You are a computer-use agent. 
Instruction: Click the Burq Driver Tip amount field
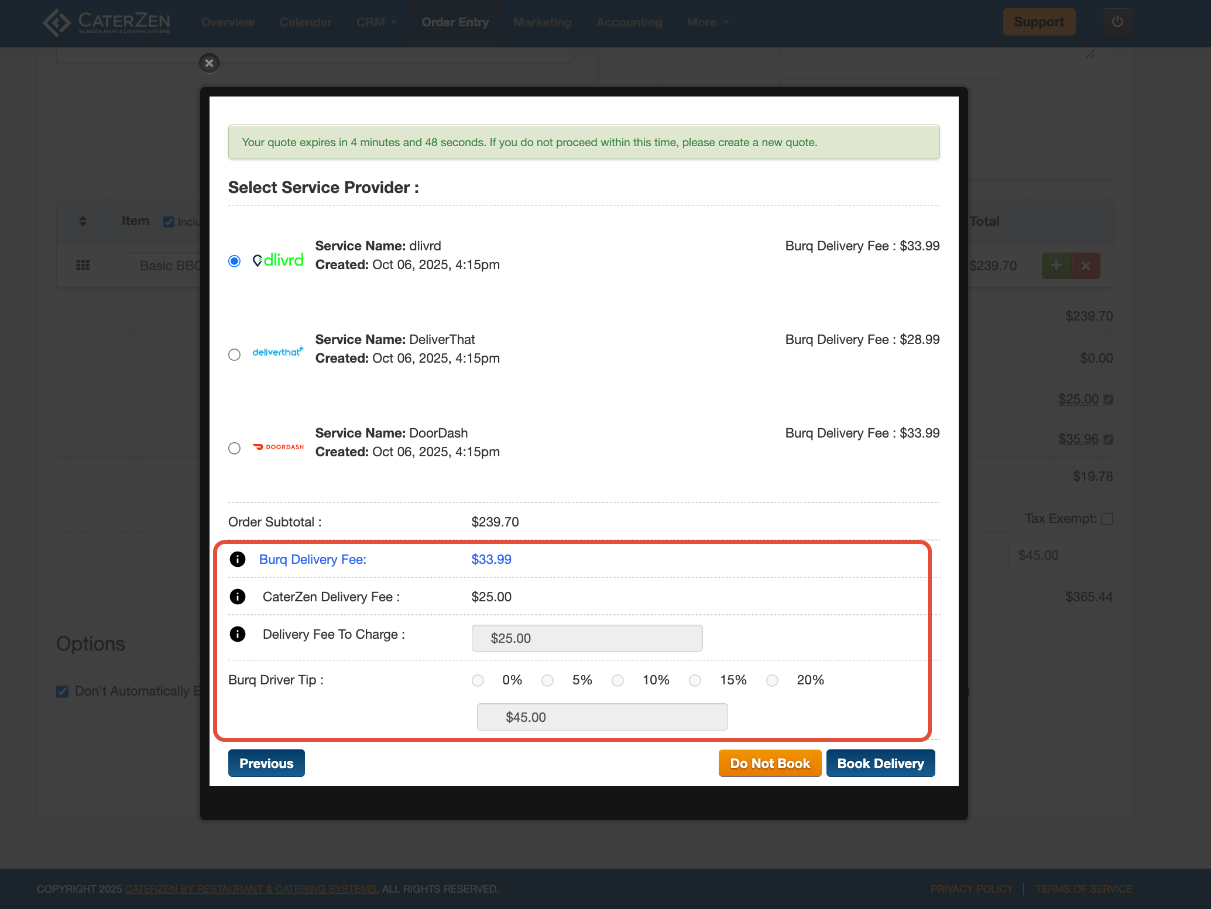pos(602,717)
